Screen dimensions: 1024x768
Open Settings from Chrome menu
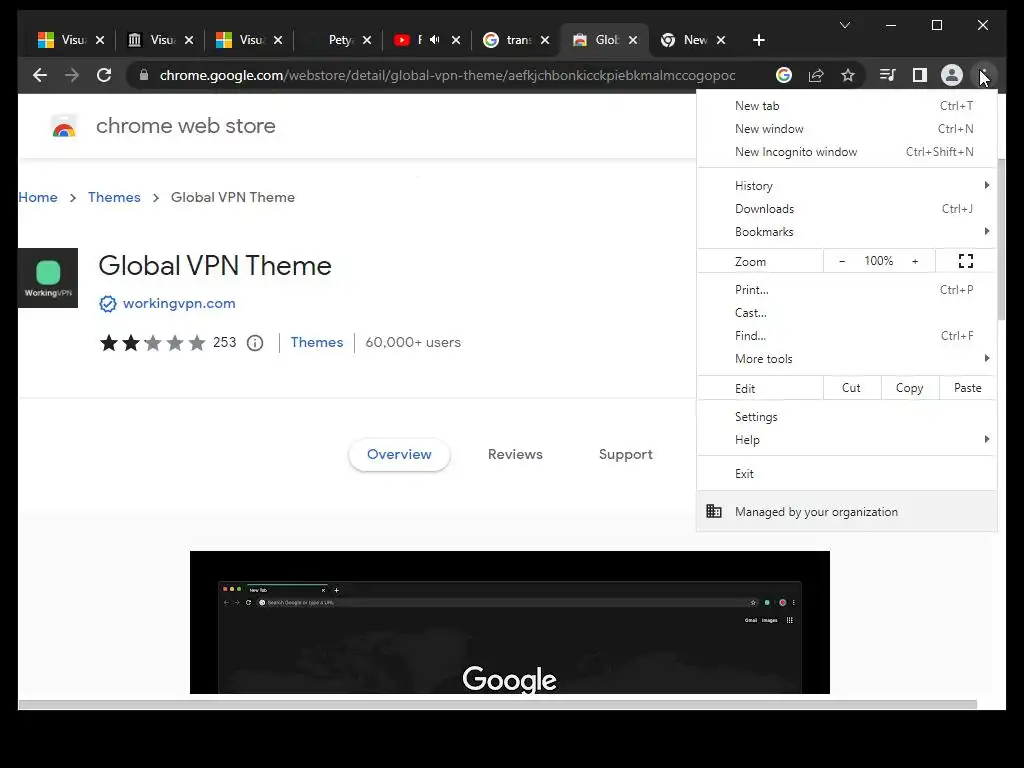pos(847,417)
